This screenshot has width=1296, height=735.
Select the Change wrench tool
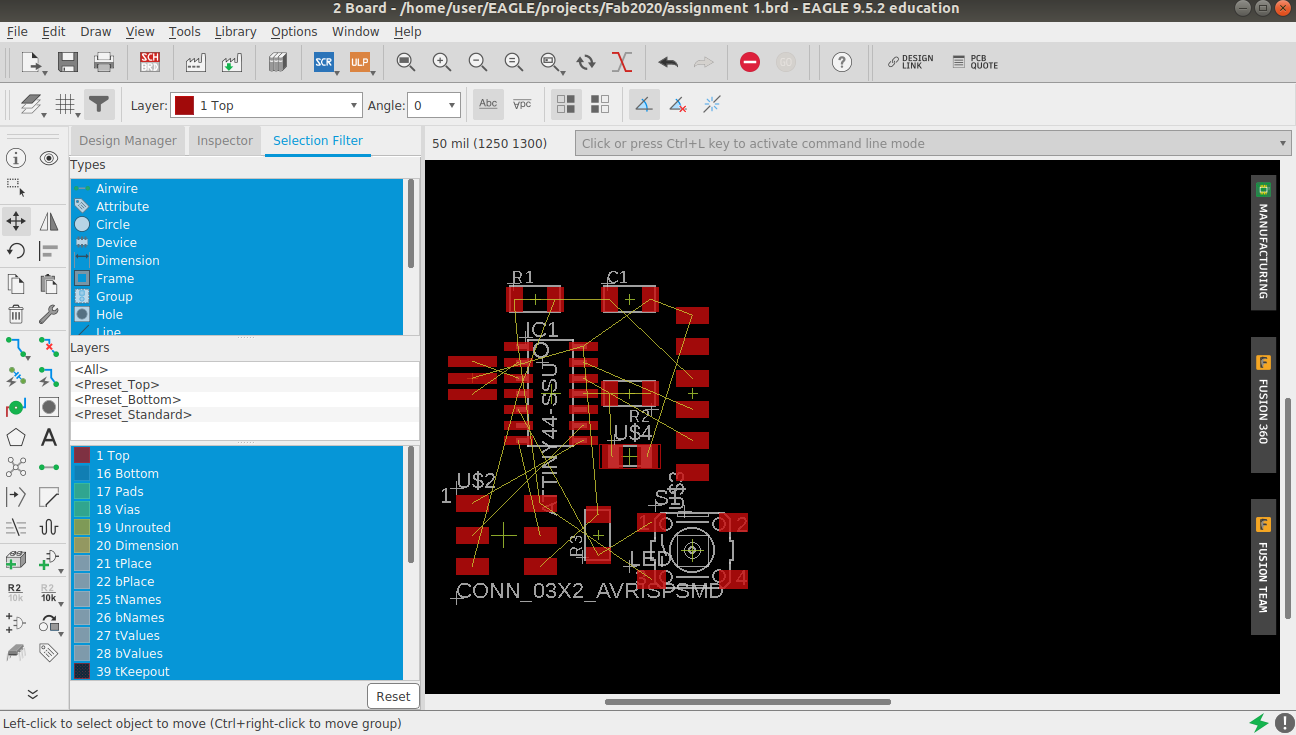coord(49,314)
